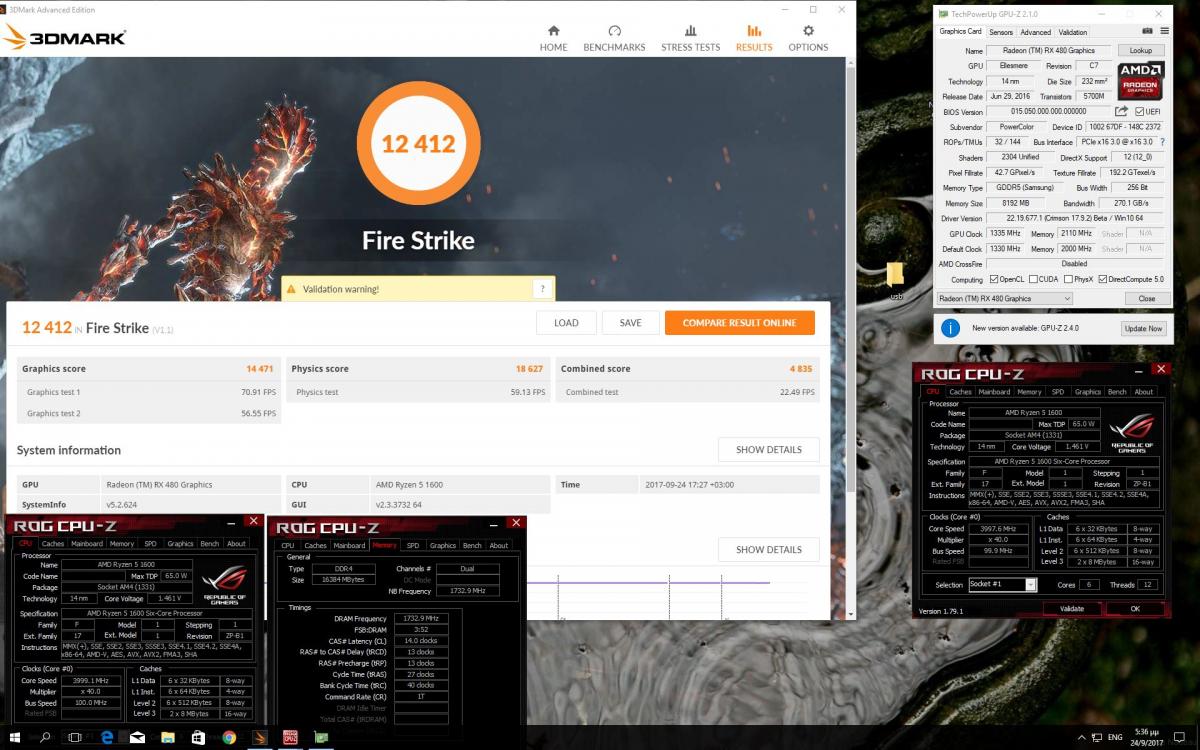Click Update Now in the GPU-Z notice
The image size is (1200, 750).
coord(1143,328)
